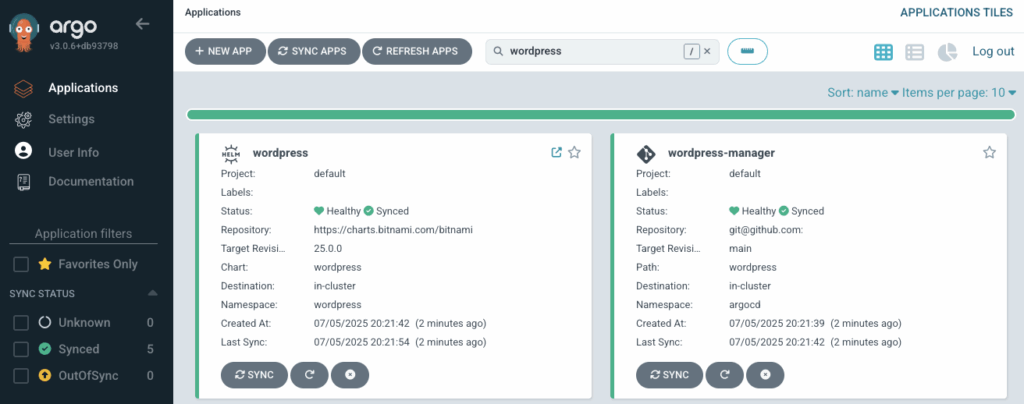Switch to list view
Screen dimensions: 1024x404
[915, 52]
